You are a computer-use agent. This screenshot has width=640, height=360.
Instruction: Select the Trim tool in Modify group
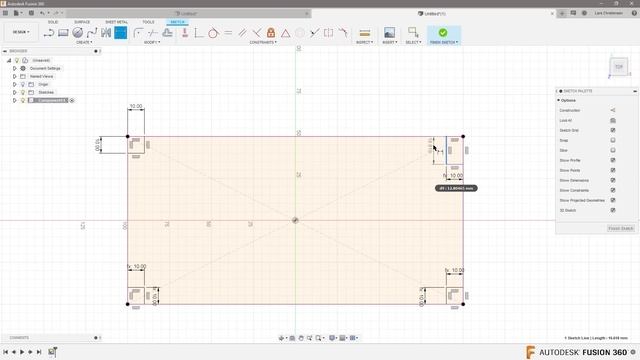click(153, 33)
